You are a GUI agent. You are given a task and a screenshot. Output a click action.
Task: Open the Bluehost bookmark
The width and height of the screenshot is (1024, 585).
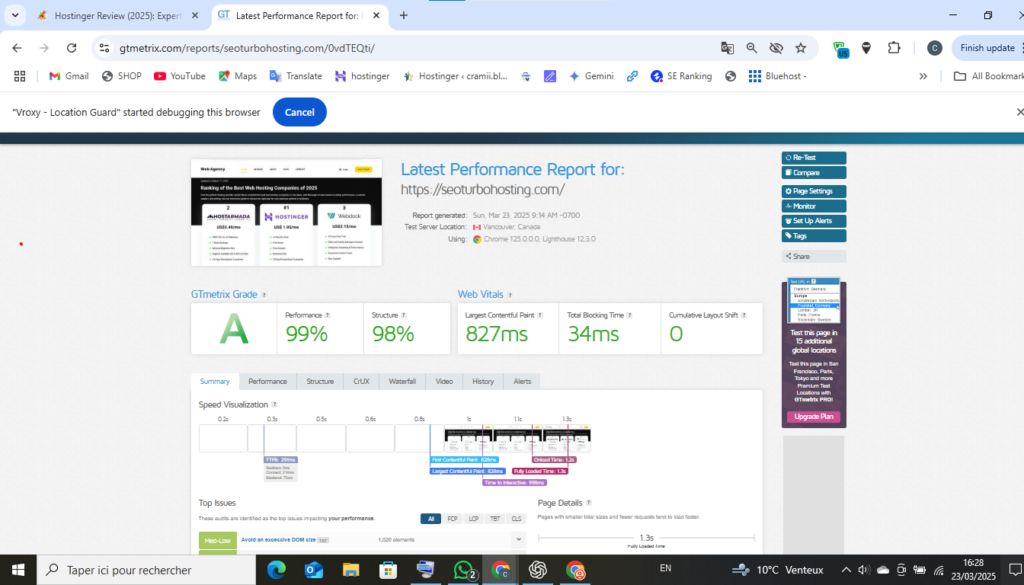click(x=777, y=76)
